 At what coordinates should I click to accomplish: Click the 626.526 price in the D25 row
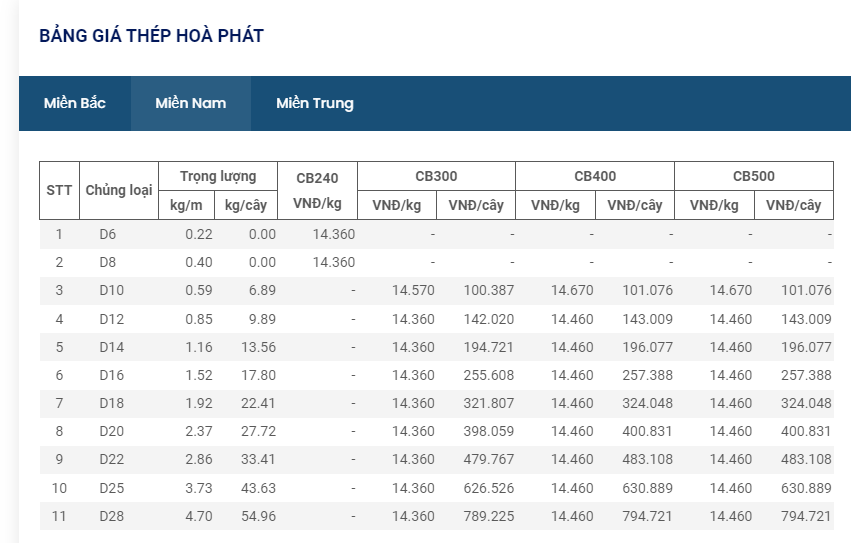point(488,488)
